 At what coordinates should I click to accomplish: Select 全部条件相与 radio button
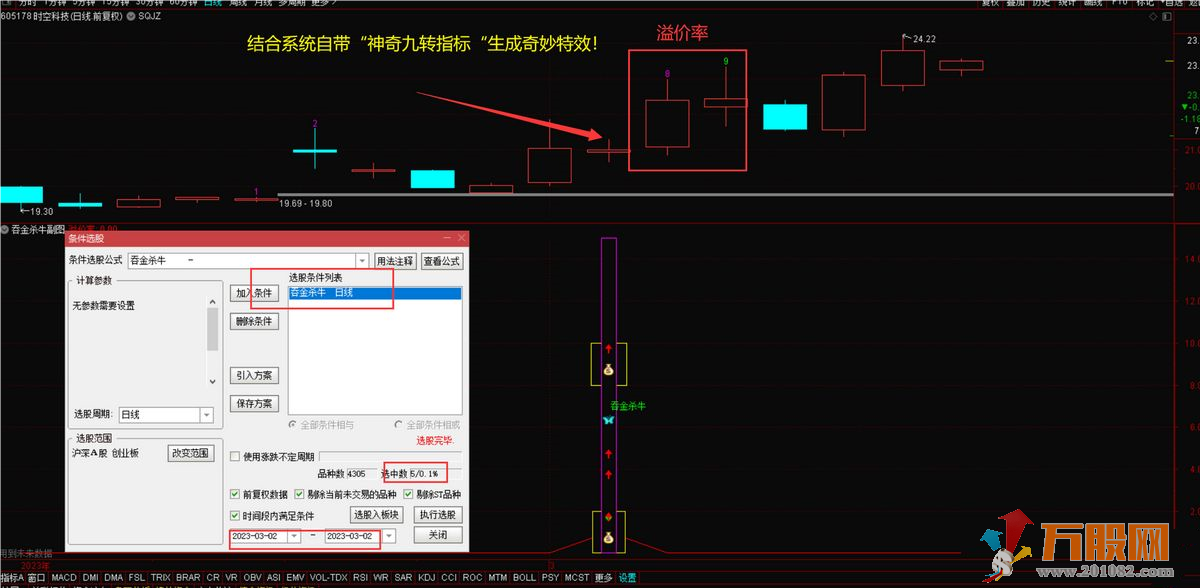(x=293, y=425)
